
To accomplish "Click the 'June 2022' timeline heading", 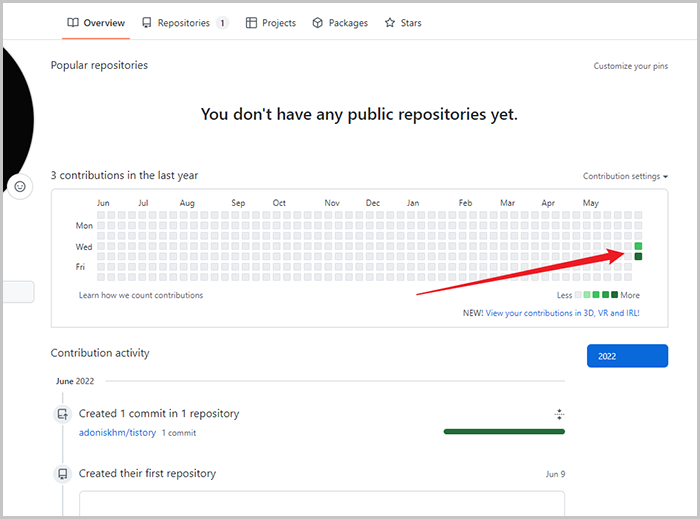I will point(75,381).
